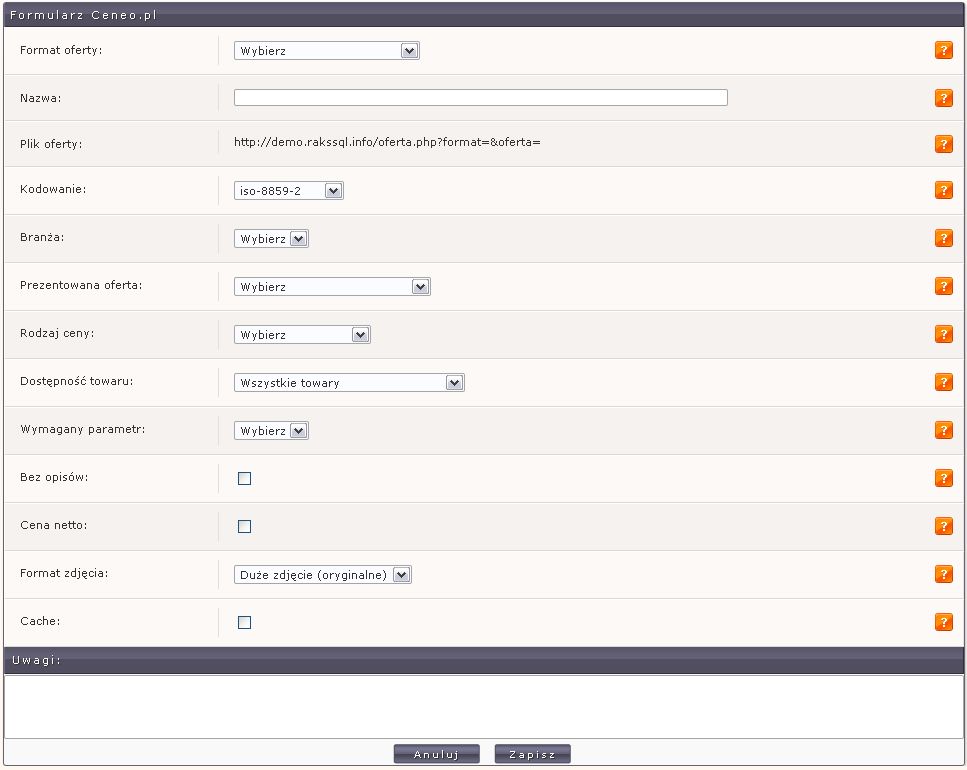Click help icon next to Format oferty

coord(943,50)
